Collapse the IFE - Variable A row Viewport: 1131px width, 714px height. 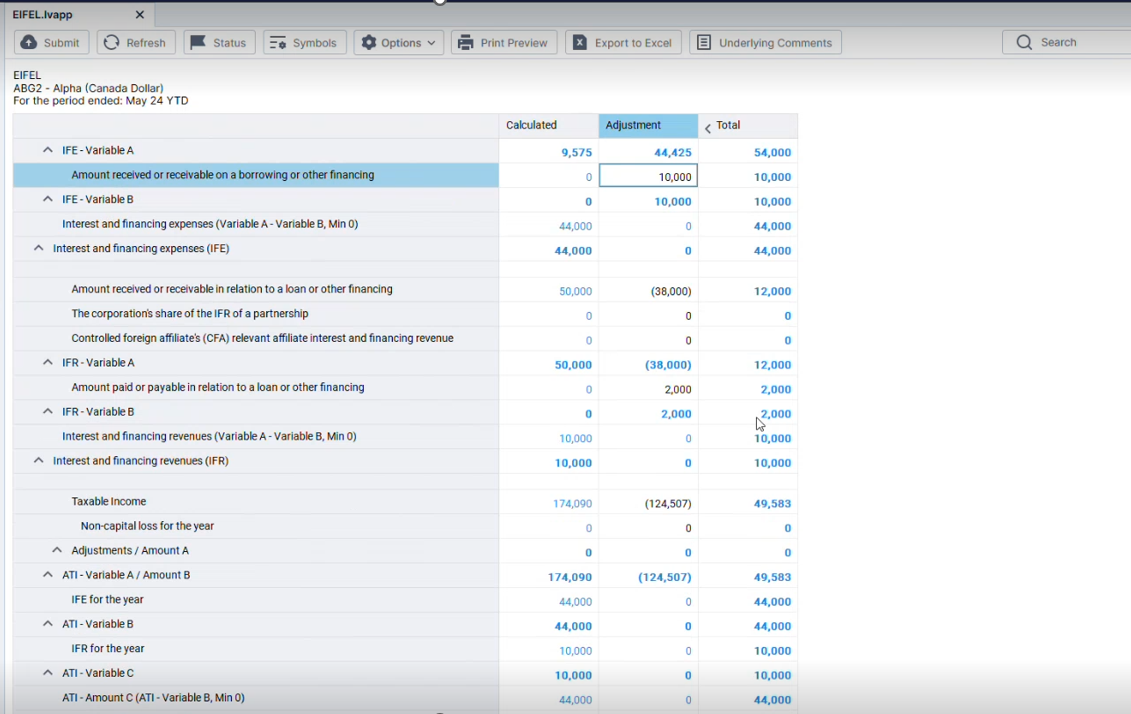coord(47,150)
